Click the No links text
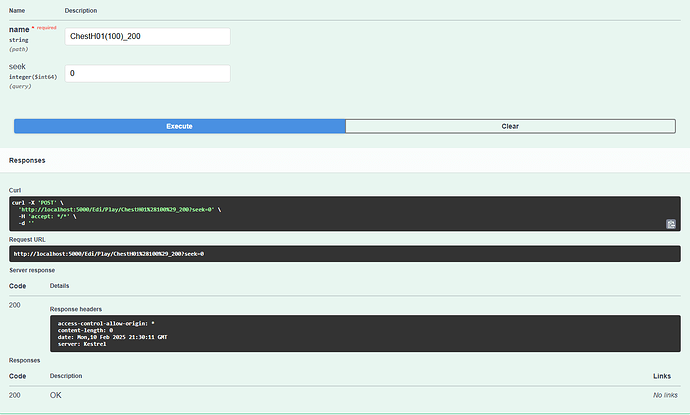 (x=665, y=395)
